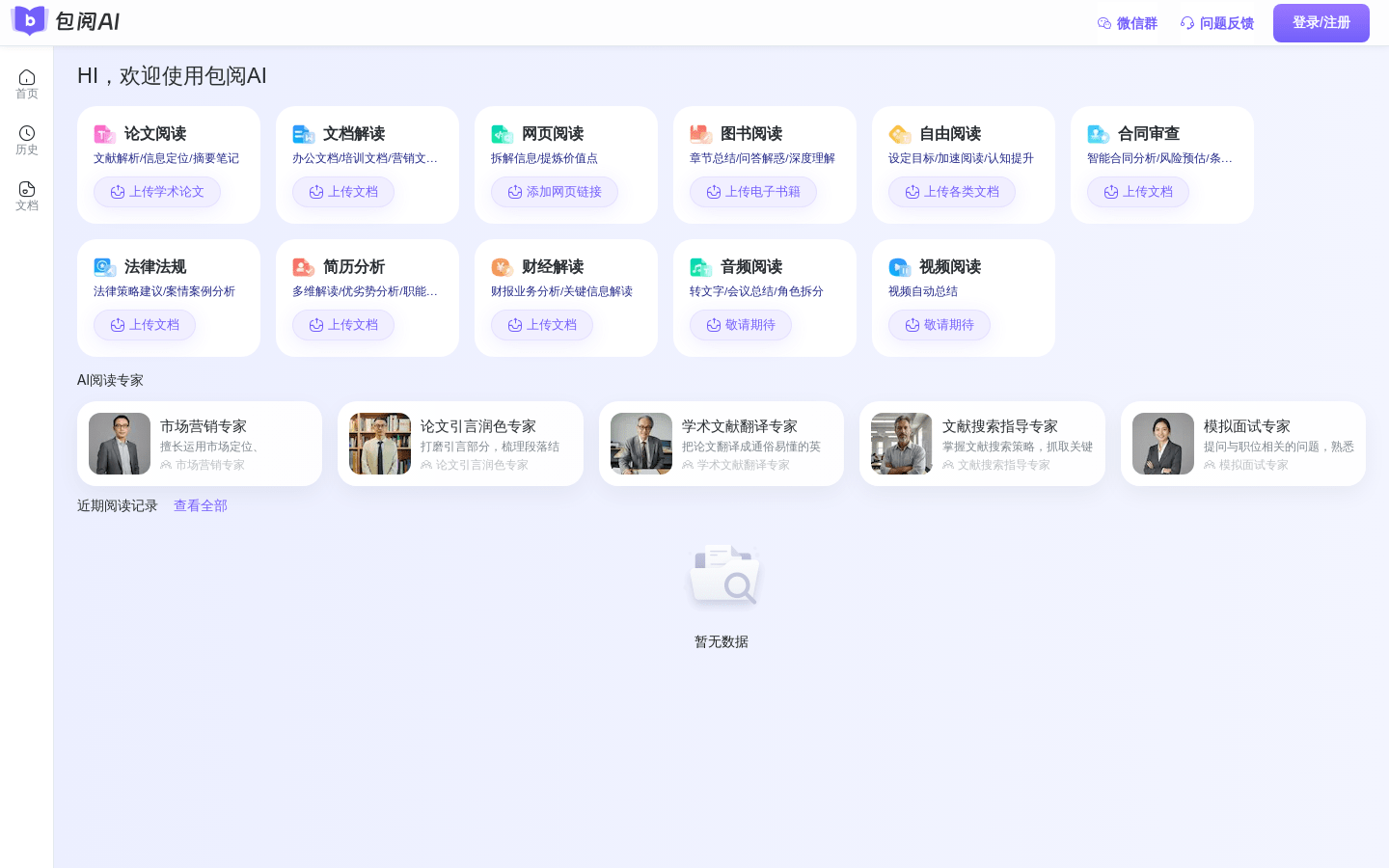Viewport: 1389px width, 868px height.
Task: Click the 微信群 chat icon
Action: point(1104,23)
